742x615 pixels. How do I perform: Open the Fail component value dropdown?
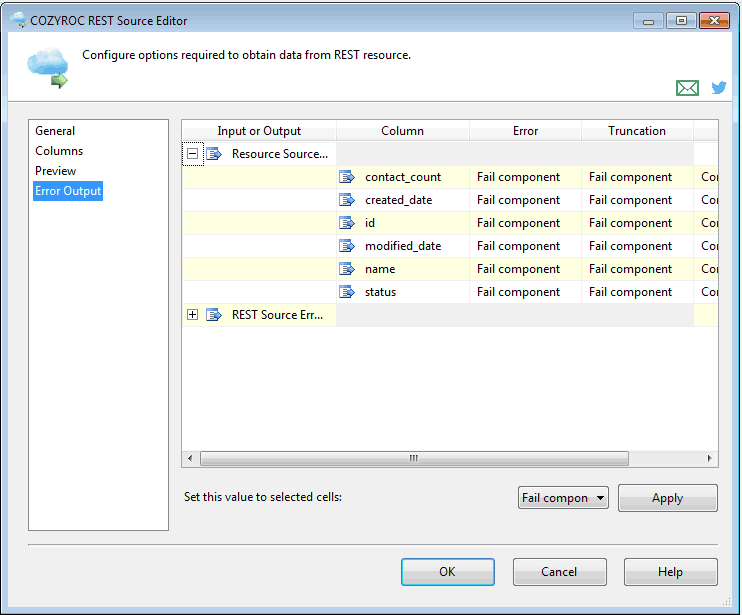[x=563, y=498]
